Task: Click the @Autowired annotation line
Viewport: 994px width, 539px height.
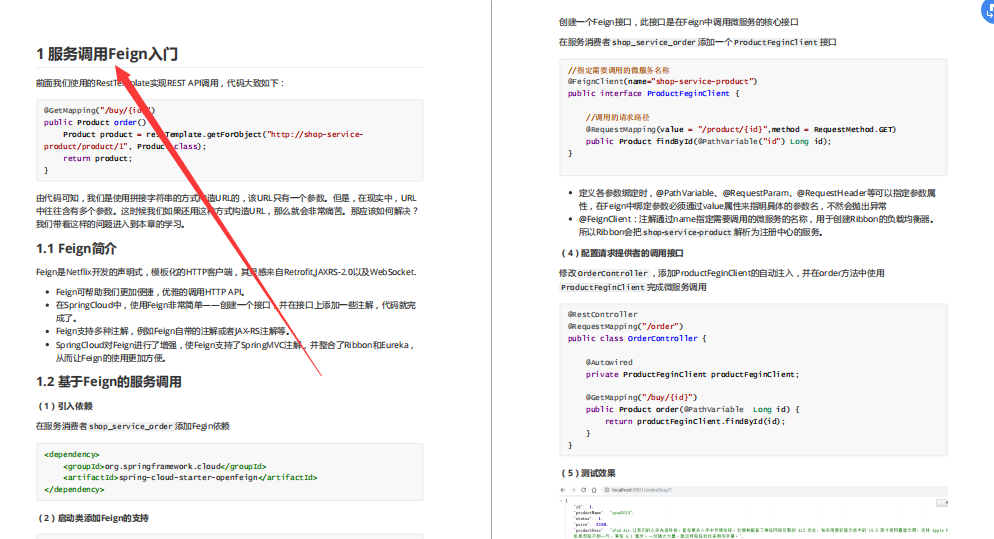Action: (x=609, y=363)
